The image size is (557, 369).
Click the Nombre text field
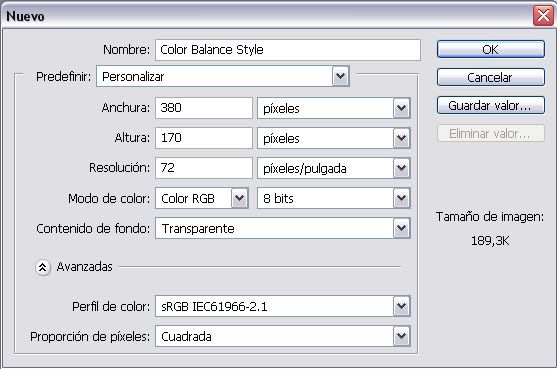click(288, 50)
